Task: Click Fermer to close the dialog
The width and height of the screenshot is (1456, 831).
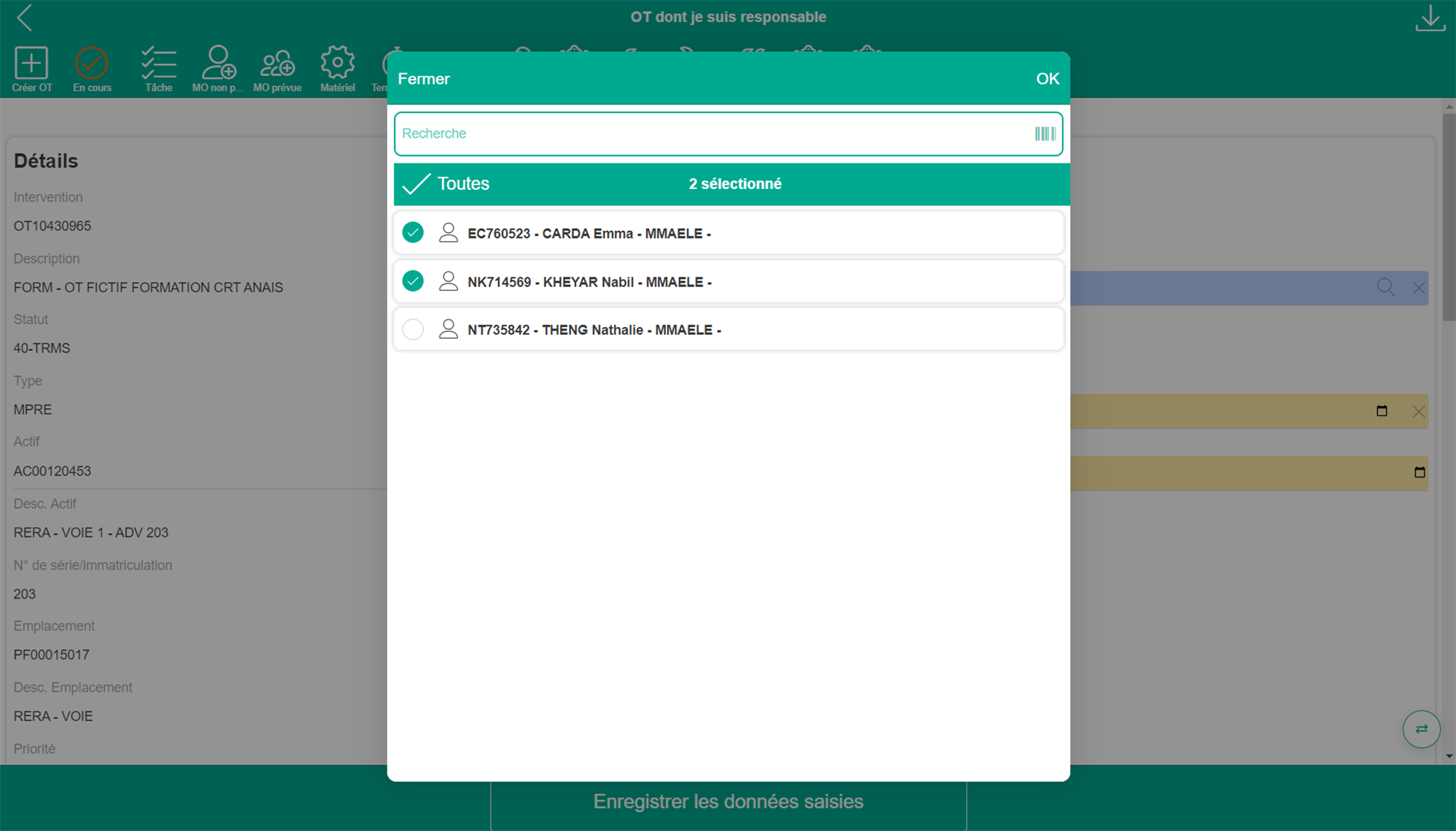Action: coord(424,79)
